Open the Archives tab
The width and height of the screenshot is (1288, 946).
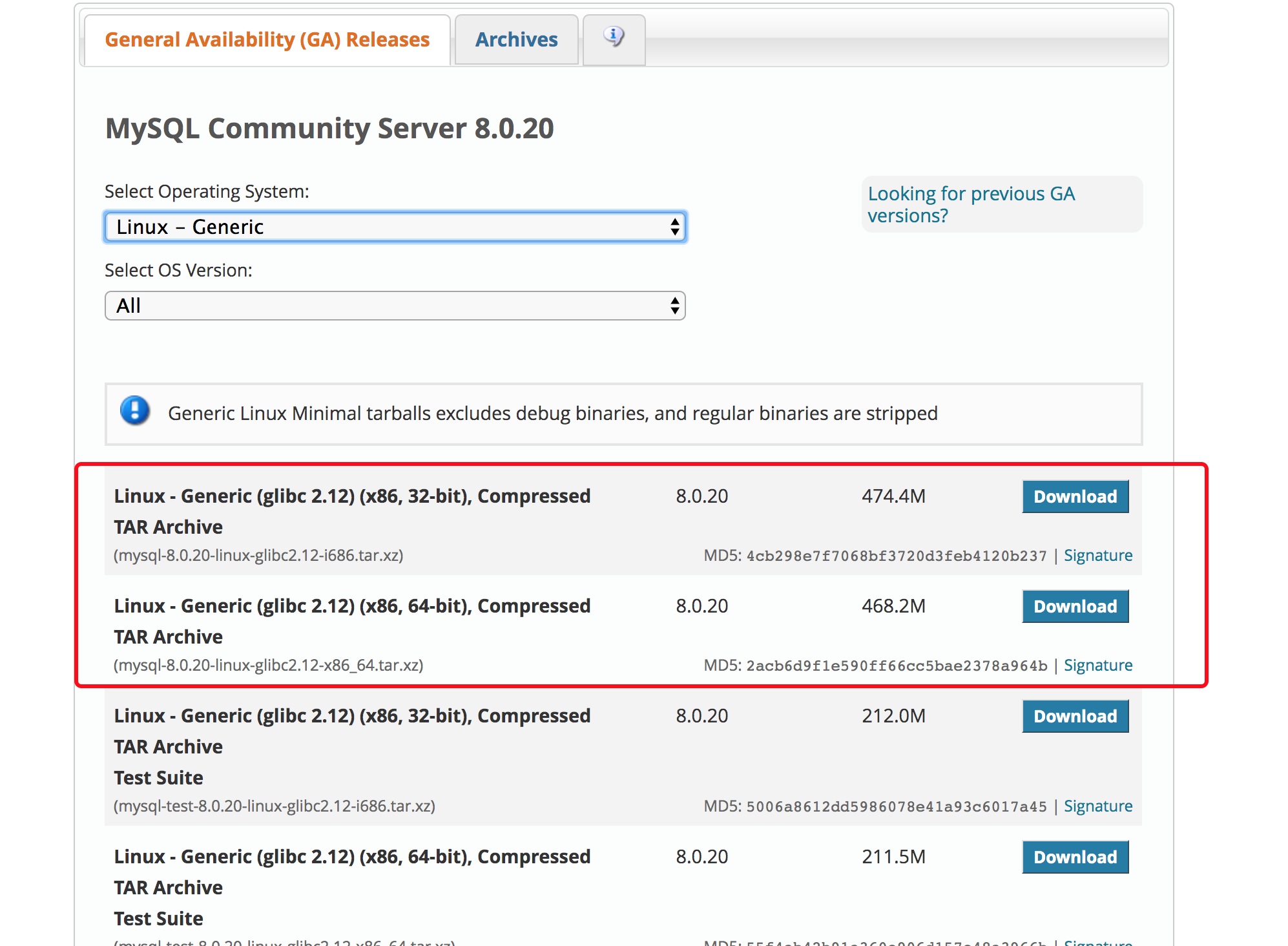tap(516, 40)
